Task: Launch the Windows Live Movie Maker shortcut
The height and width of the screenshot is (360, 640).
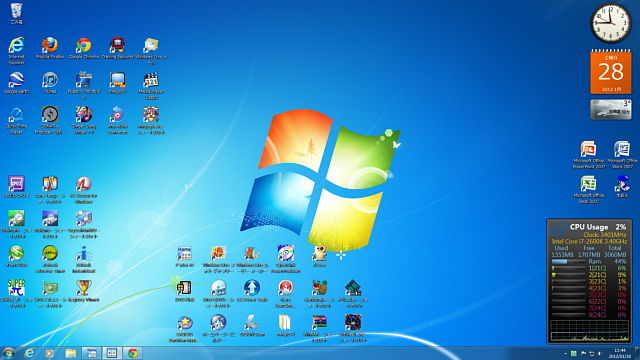Action: [x=252, y=259]
